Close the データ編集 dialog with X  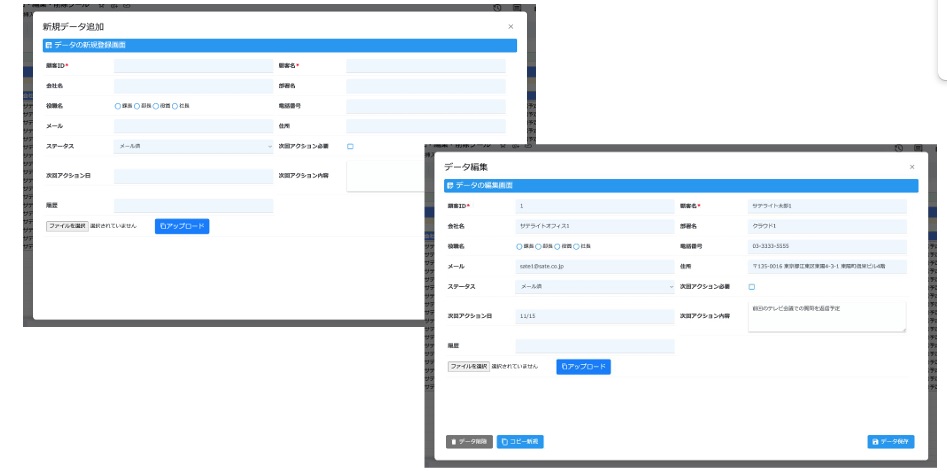pyautogui.click(x=912, y=167)
